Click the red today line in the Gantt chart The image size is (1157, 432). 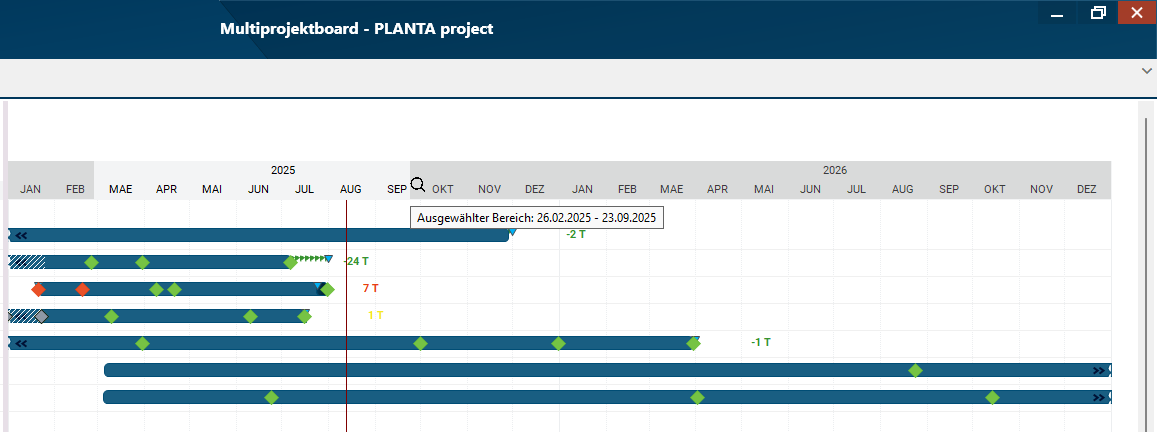click(346, 380)
